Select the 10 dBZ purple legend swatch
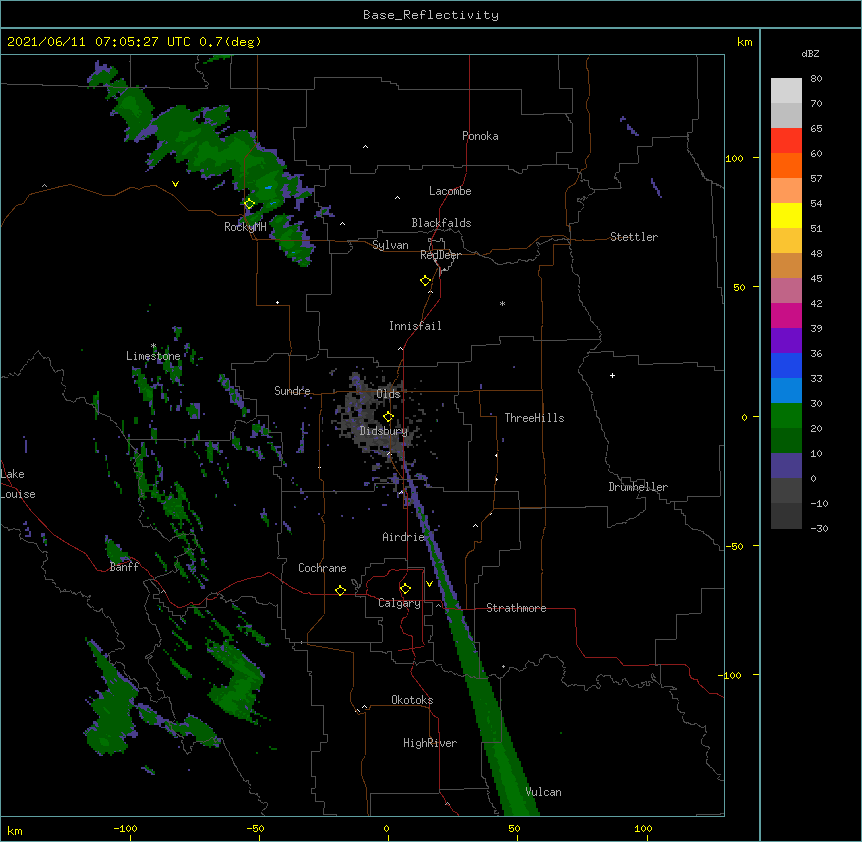Screen dimensions: 862x842 [786, 466]
